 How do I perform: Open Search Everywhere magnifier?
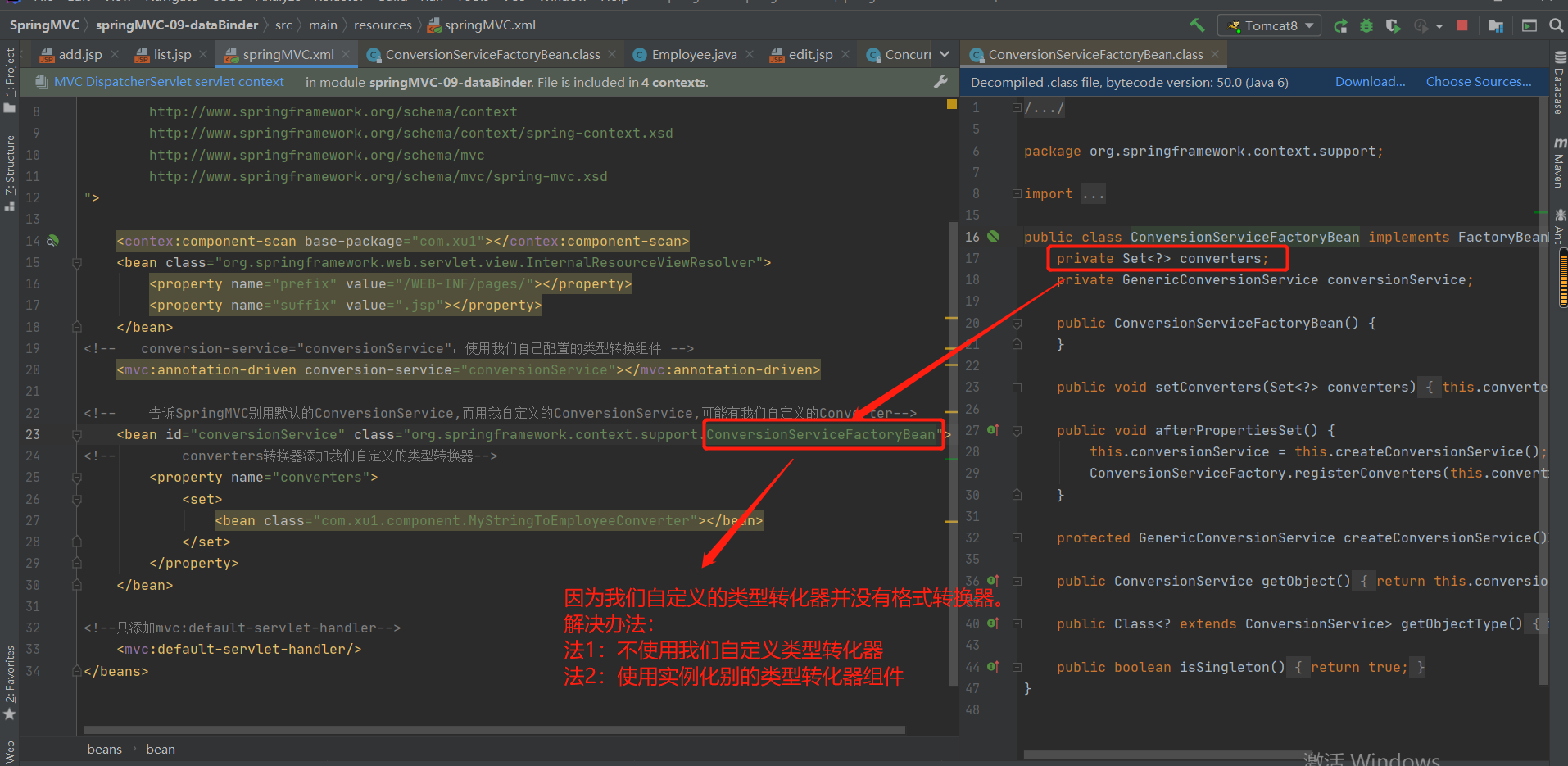[1557, 26]
